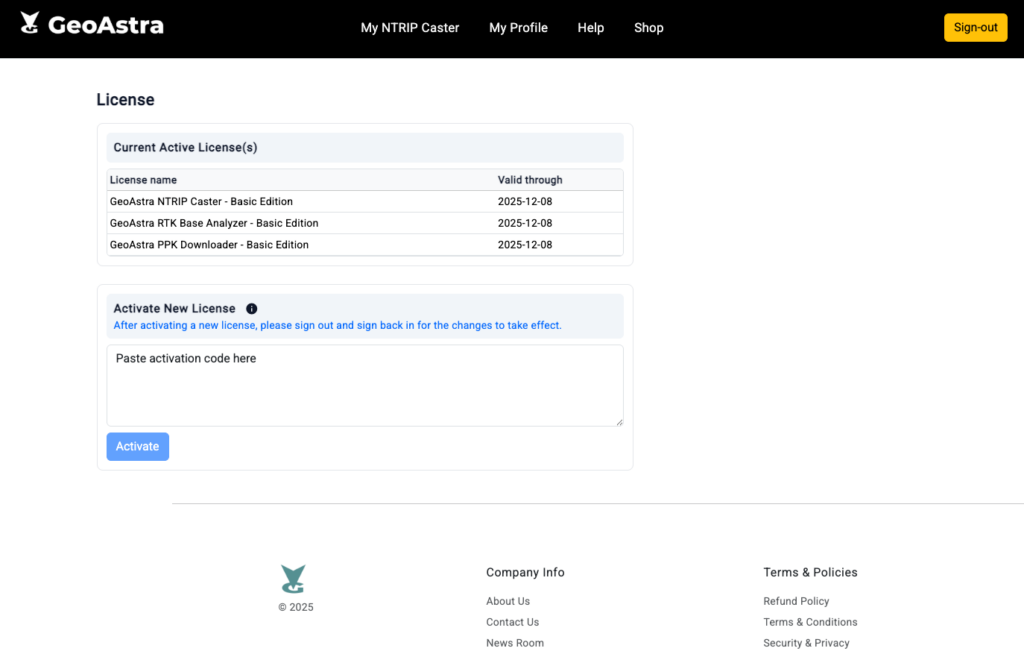Screen dimensions: 1024x654
Task: Open Terms & Conditions link
Action: click(810, 622)
